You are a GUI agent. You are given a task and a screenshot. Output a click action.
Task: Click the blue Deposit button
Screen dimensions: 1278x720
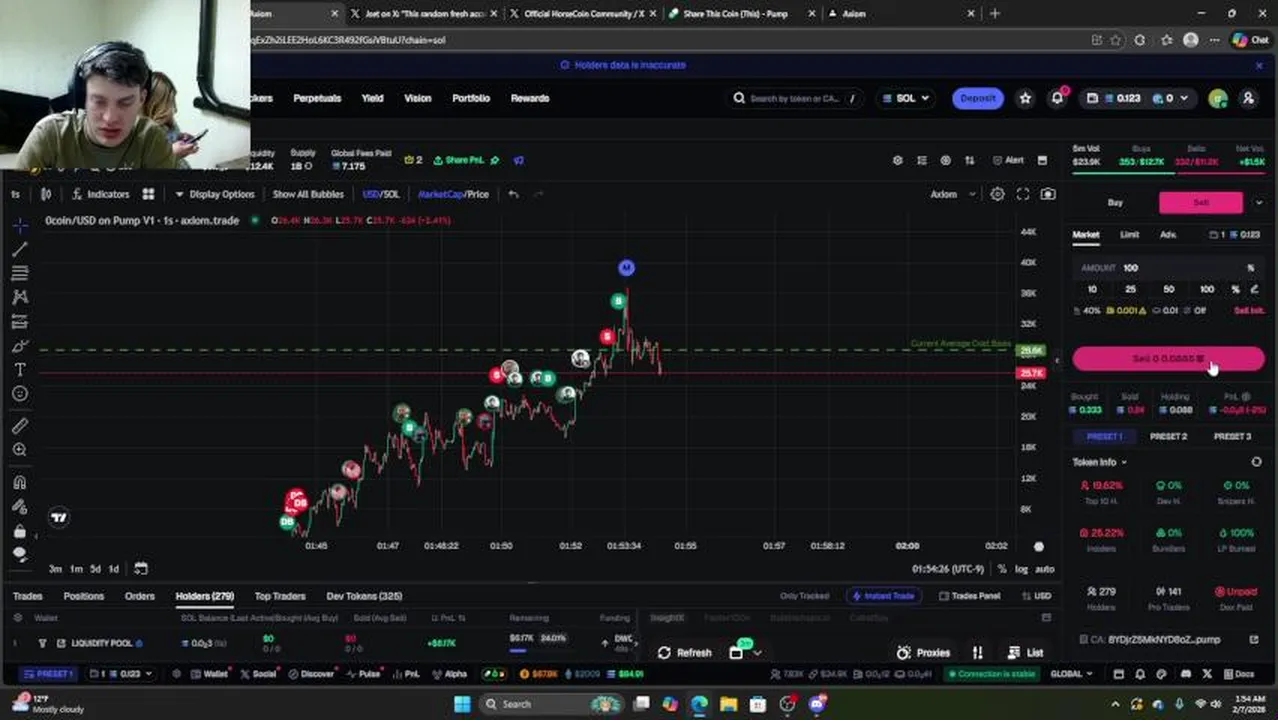pos(977,98)
